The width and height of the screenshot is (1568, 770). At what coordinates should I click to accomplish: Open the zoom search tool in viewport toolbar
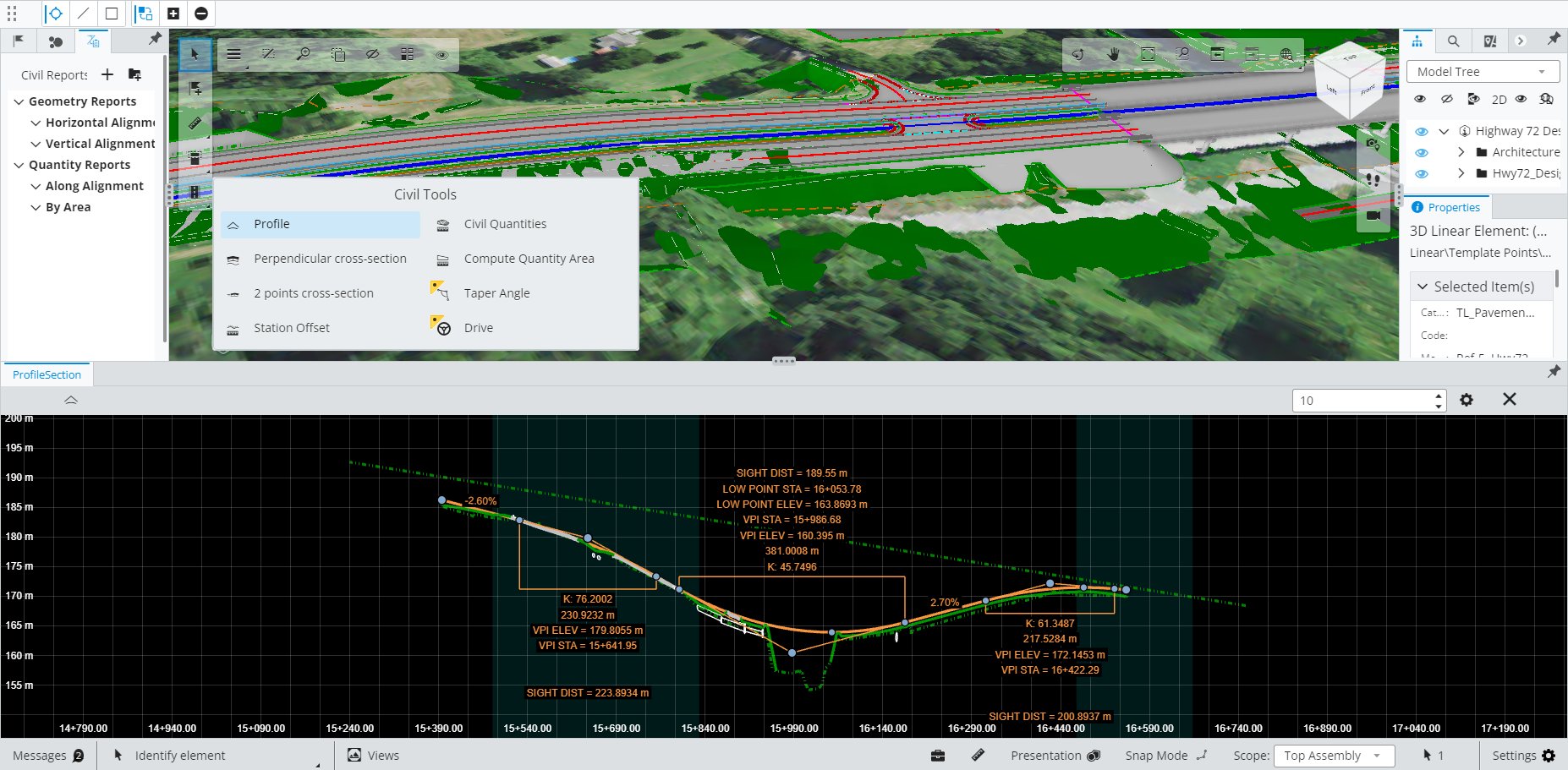[x=304, y=53]
